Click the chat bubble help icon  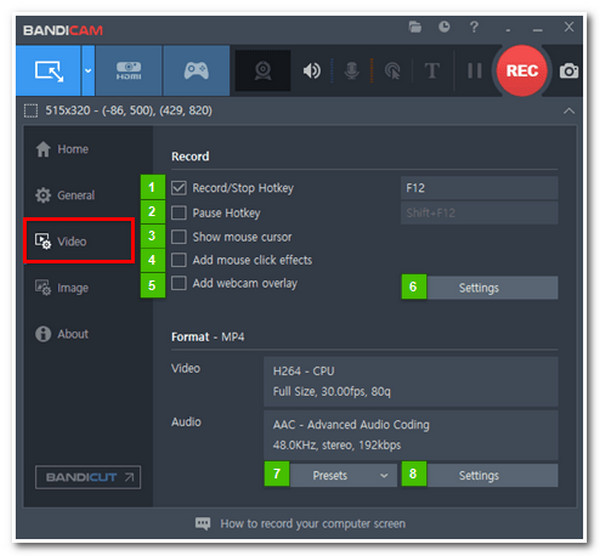[203, 523]
